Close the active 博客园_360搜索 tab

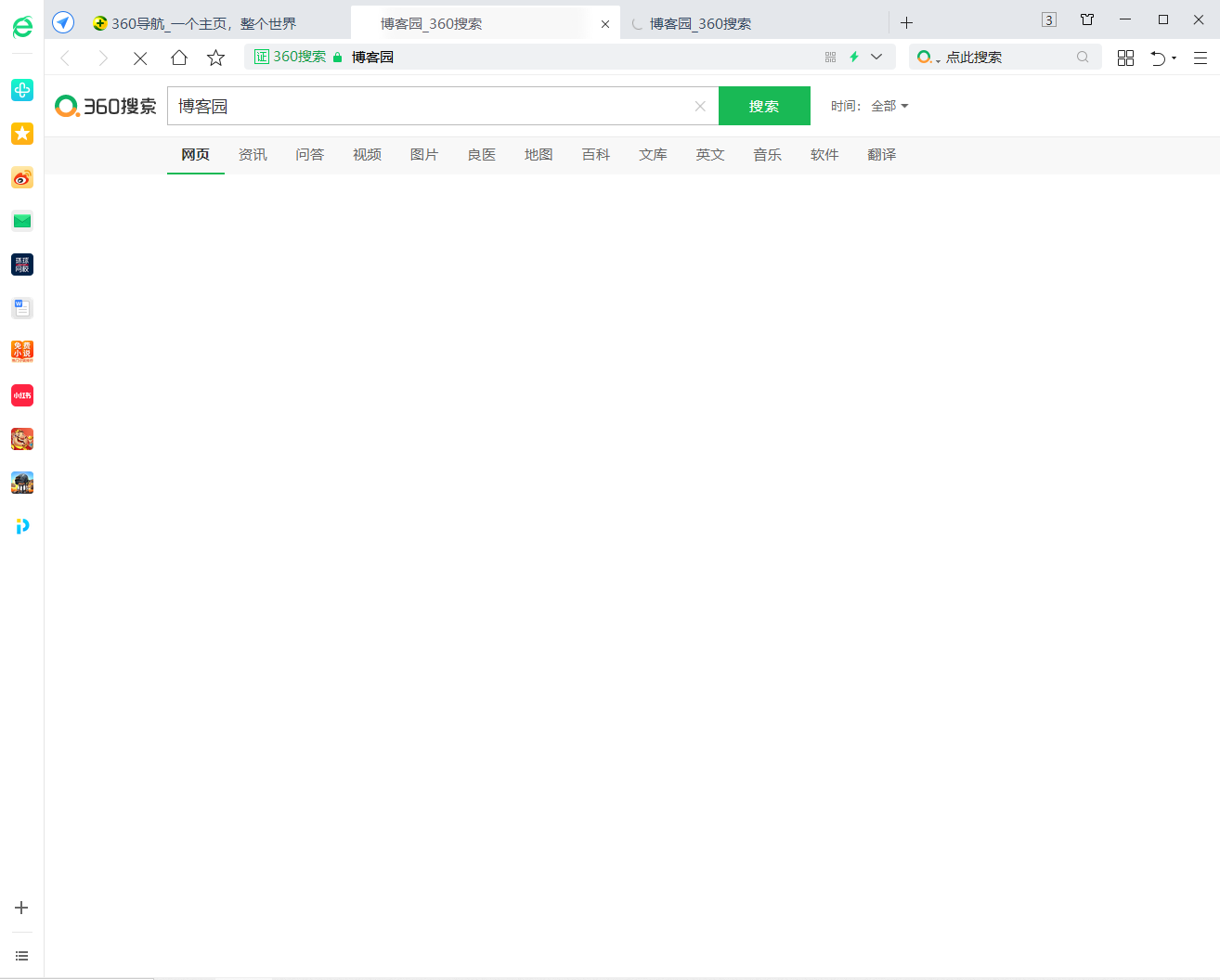[x=605, y=24]
